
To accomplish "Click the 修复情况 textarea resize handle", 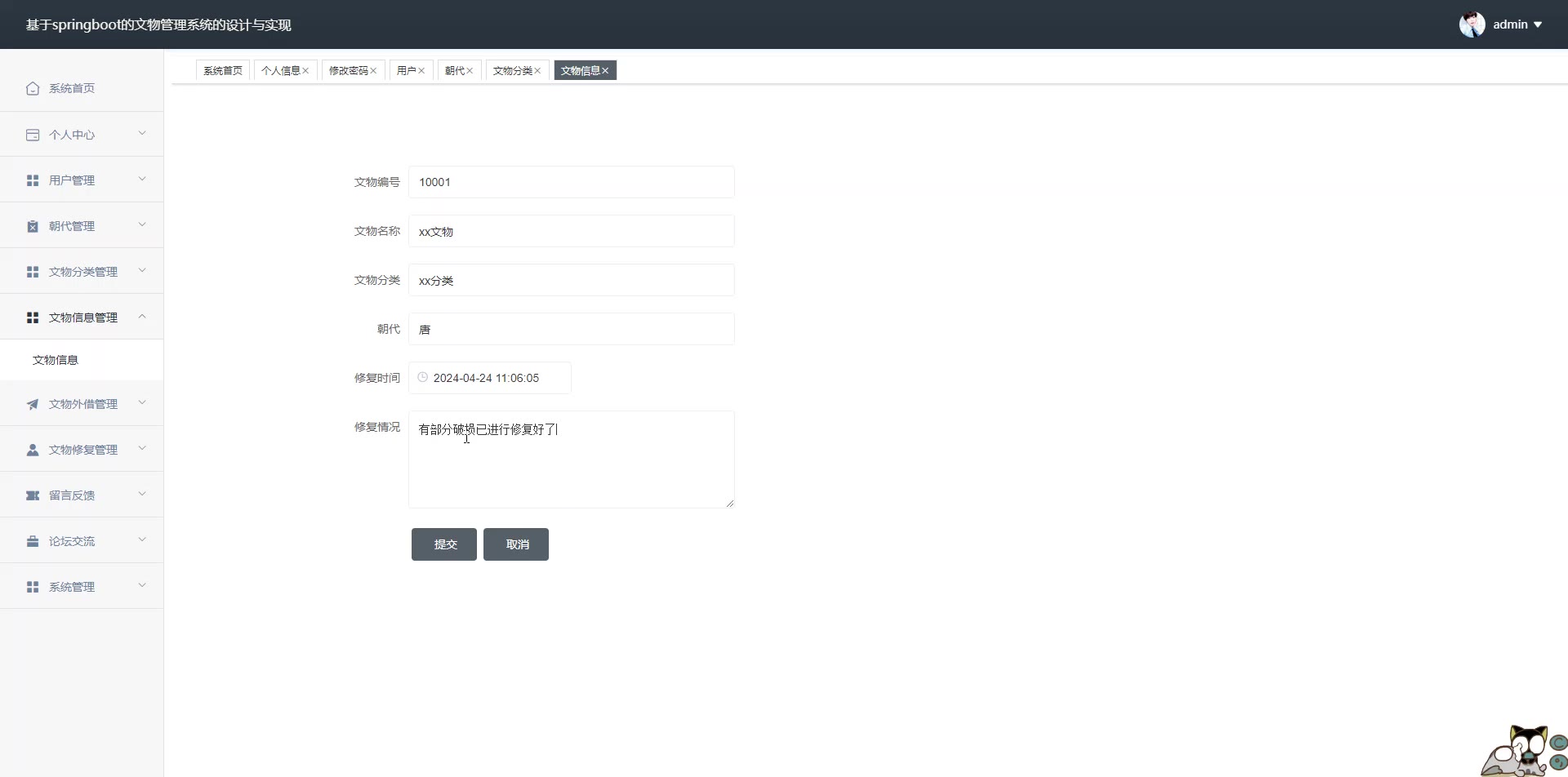I will (729, 503).
